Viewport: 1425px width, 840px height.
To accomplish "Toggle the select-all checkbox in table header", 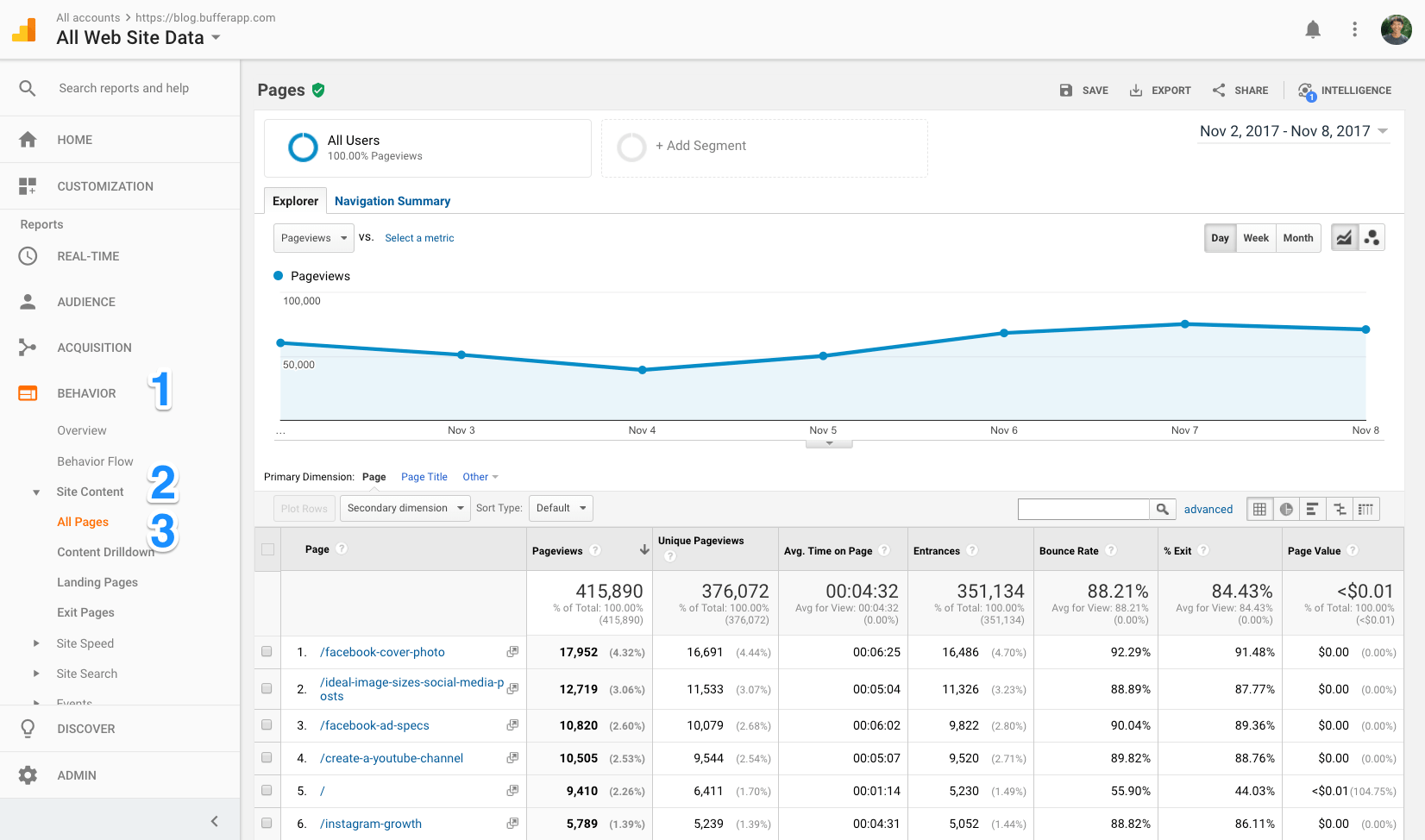I will [267, 549].
